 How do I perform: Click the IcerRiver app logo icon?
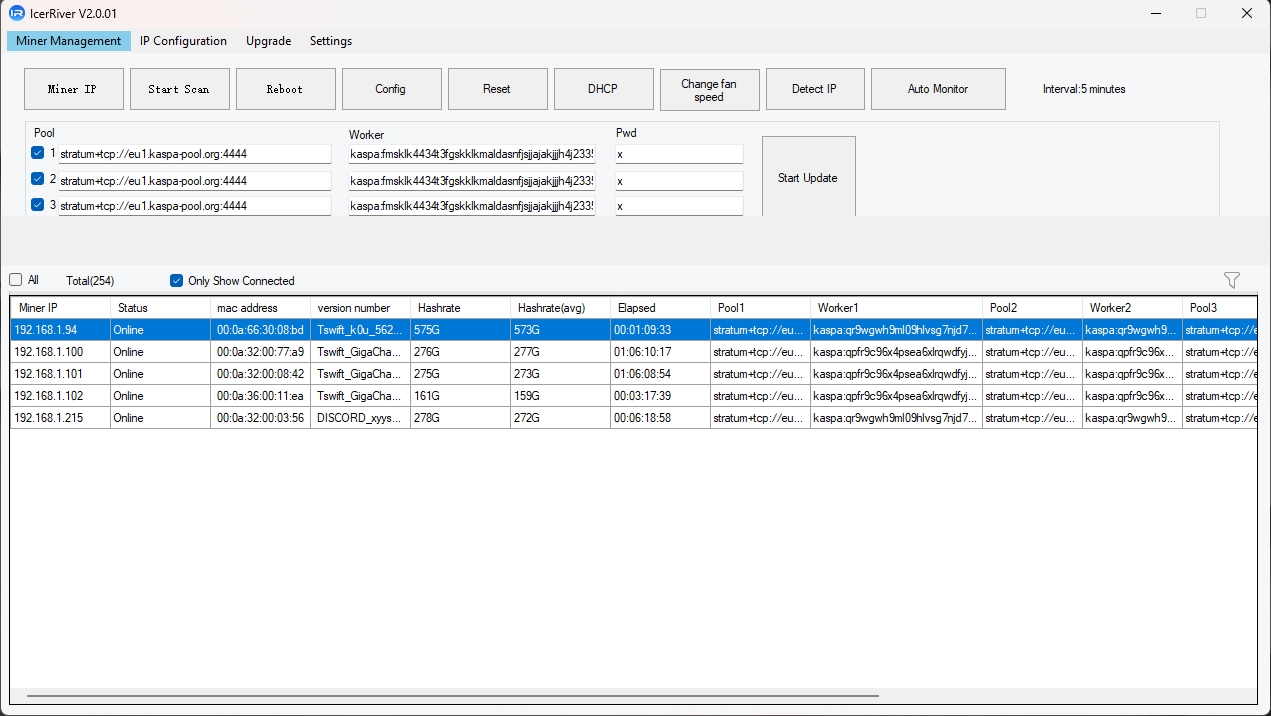pyautogui.click(x=16, y=13)
